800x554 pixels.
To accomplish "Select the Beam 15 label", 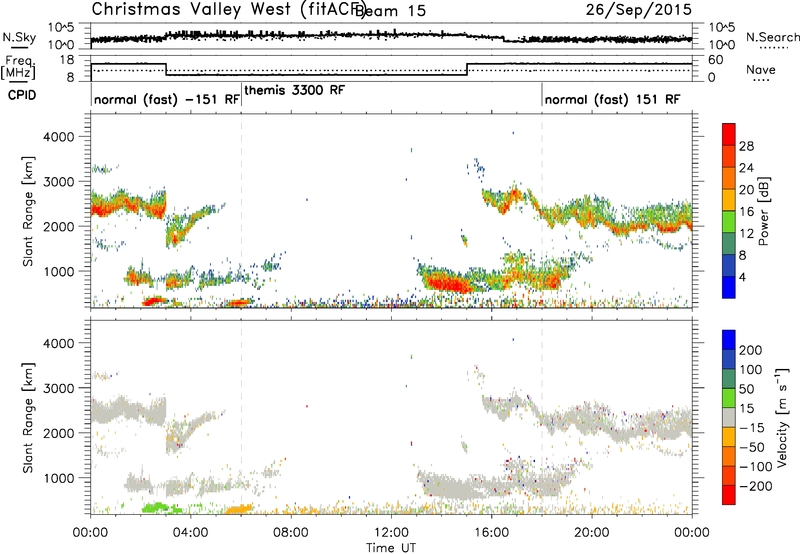I will [391, 11].
